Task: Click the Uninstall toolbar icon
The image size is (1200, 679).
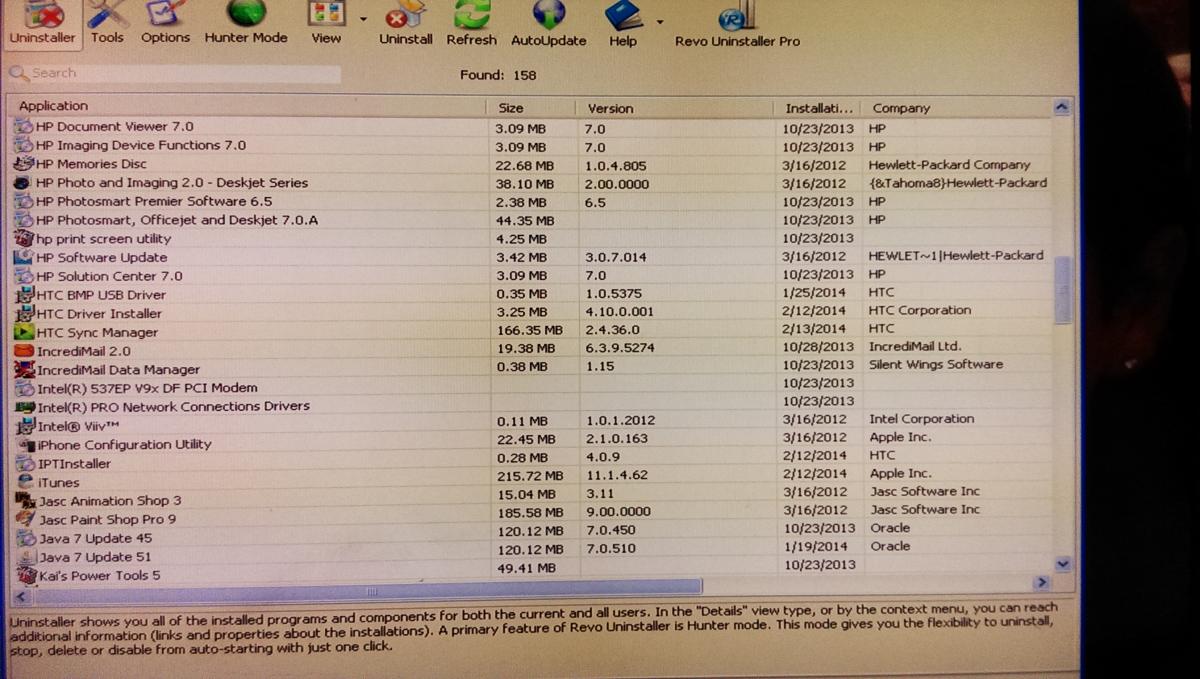Action: (x=405, y=14)
